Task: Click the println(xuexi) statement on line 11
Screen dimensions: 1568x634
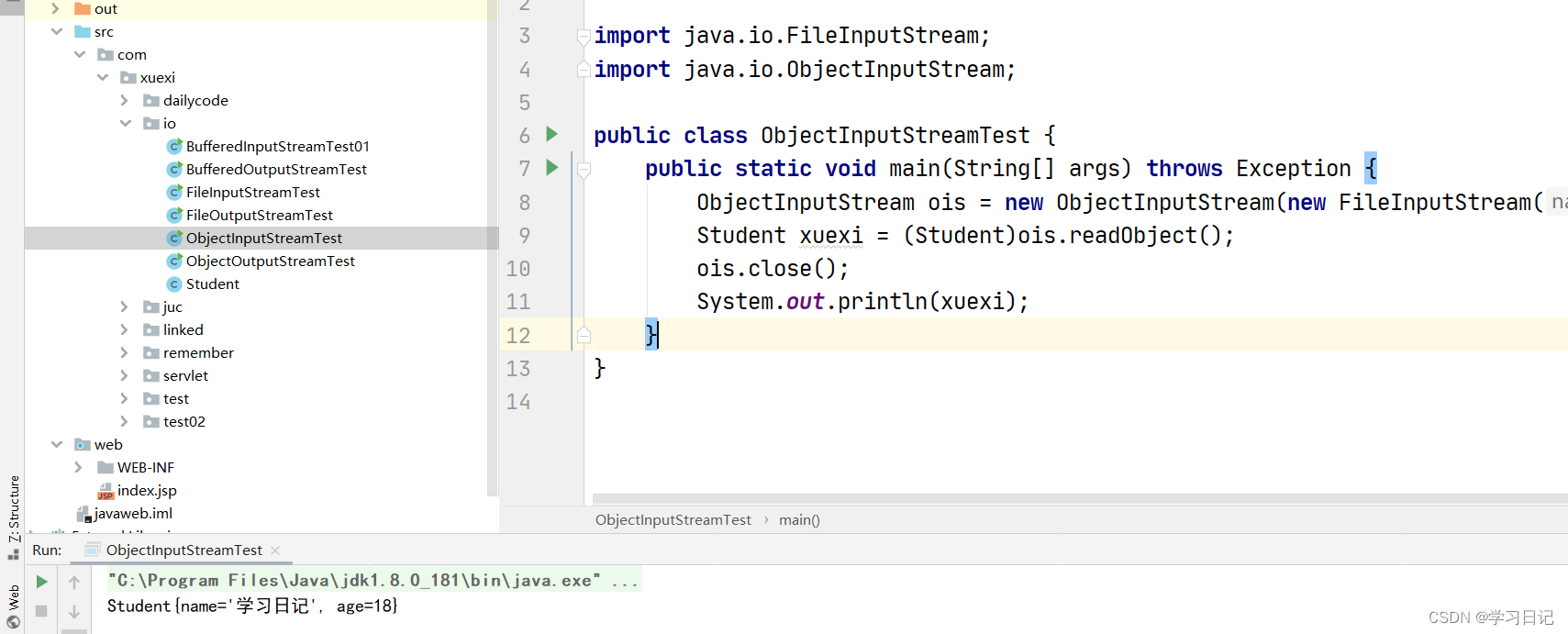Action: pyautogui.click(x=933, y=301)
